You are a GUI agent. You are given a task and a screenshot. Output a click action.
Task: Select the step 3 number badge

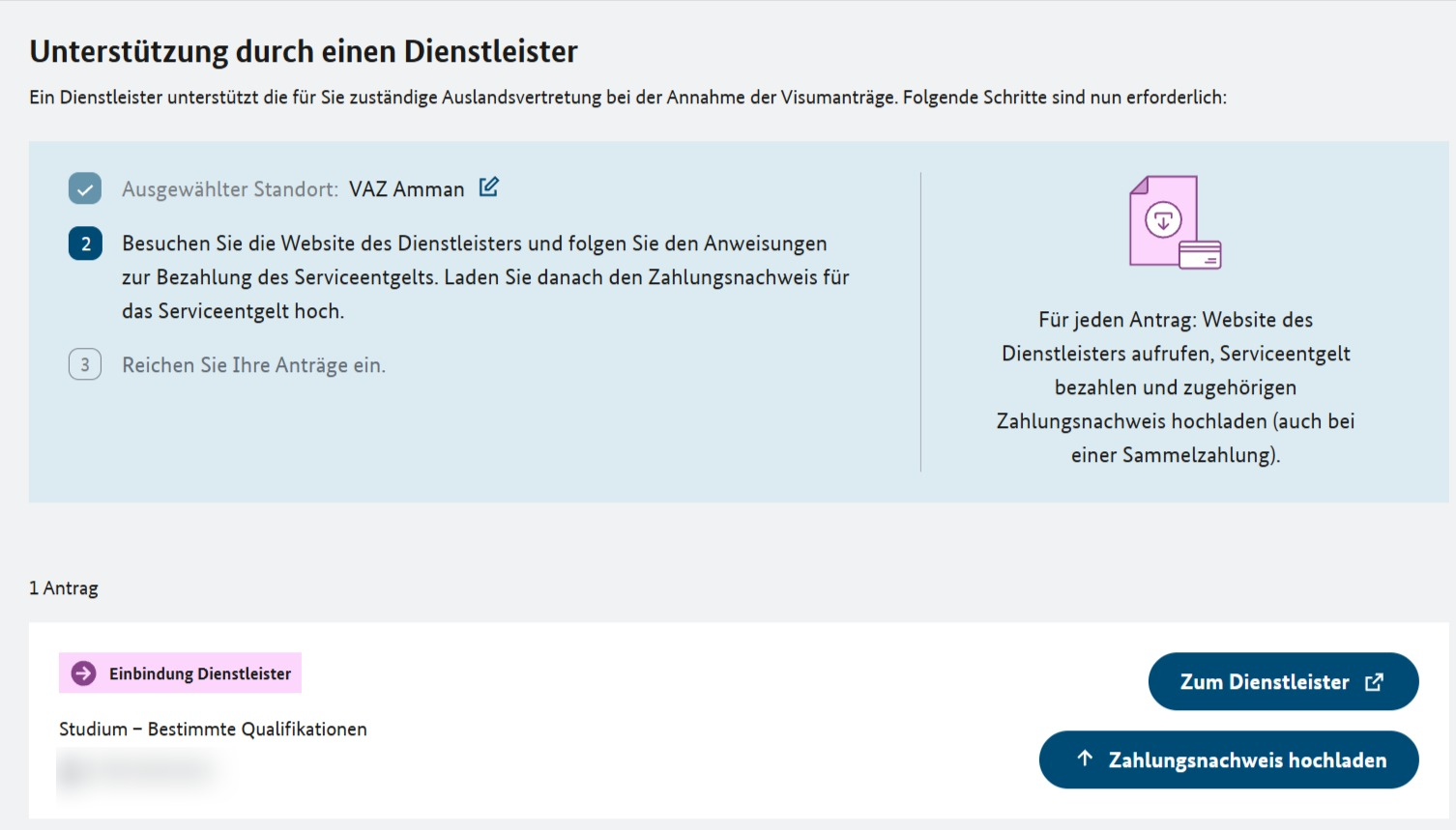coord(85,364)
